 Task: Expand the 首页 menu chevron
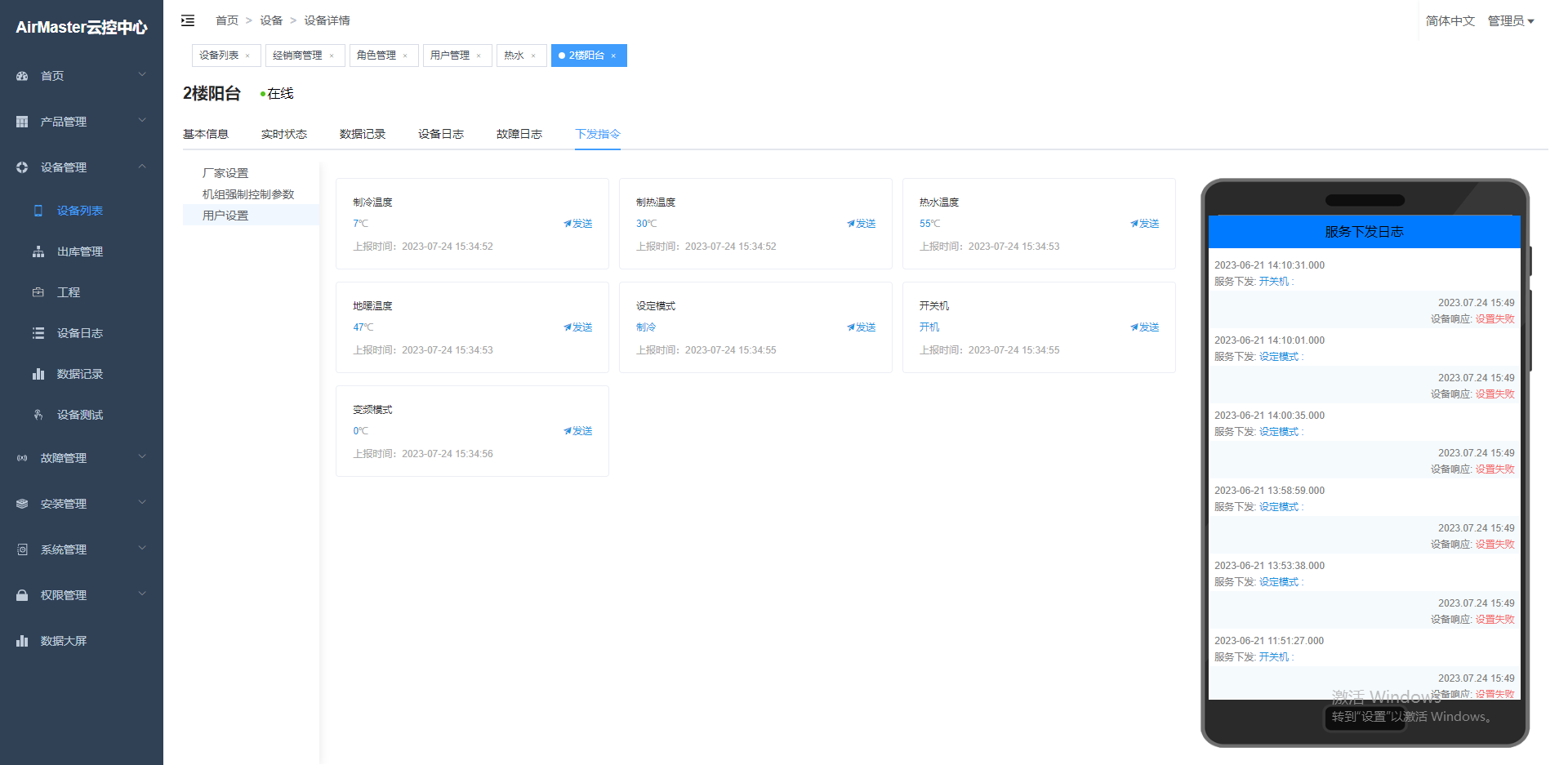(x=142, y=74)
